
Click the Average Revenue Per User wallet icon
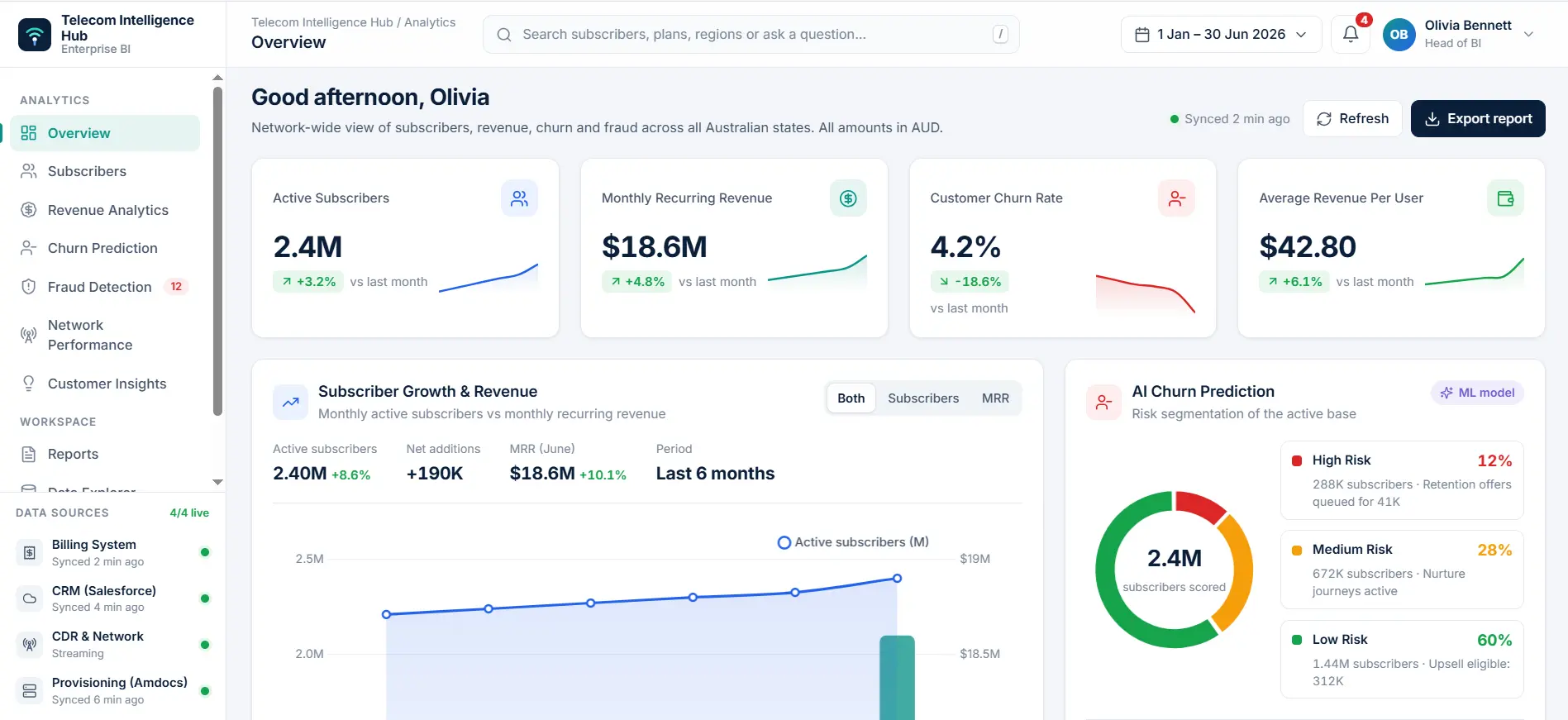pos(1505,198)
